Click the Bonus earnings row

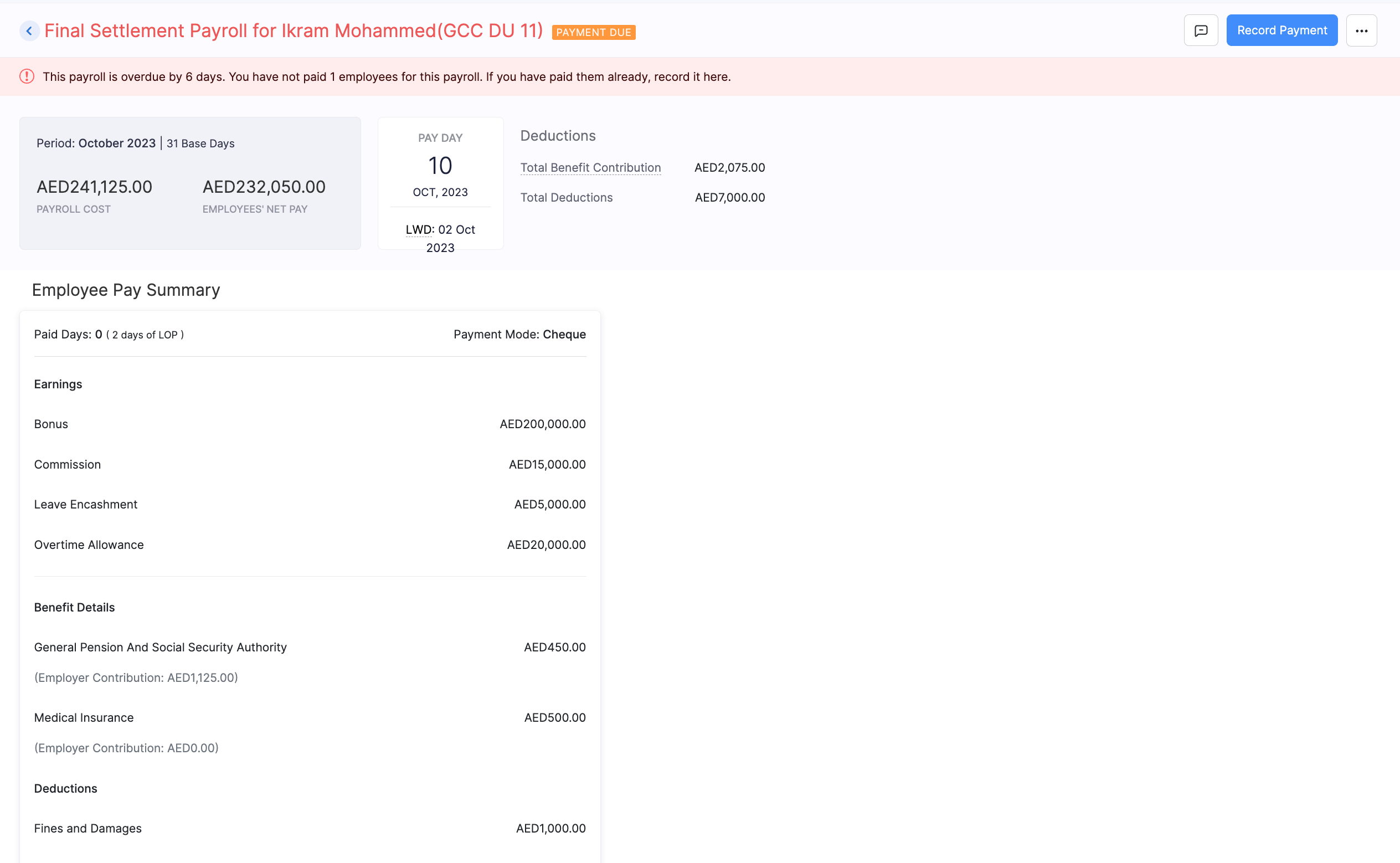(x=51, y=424)
